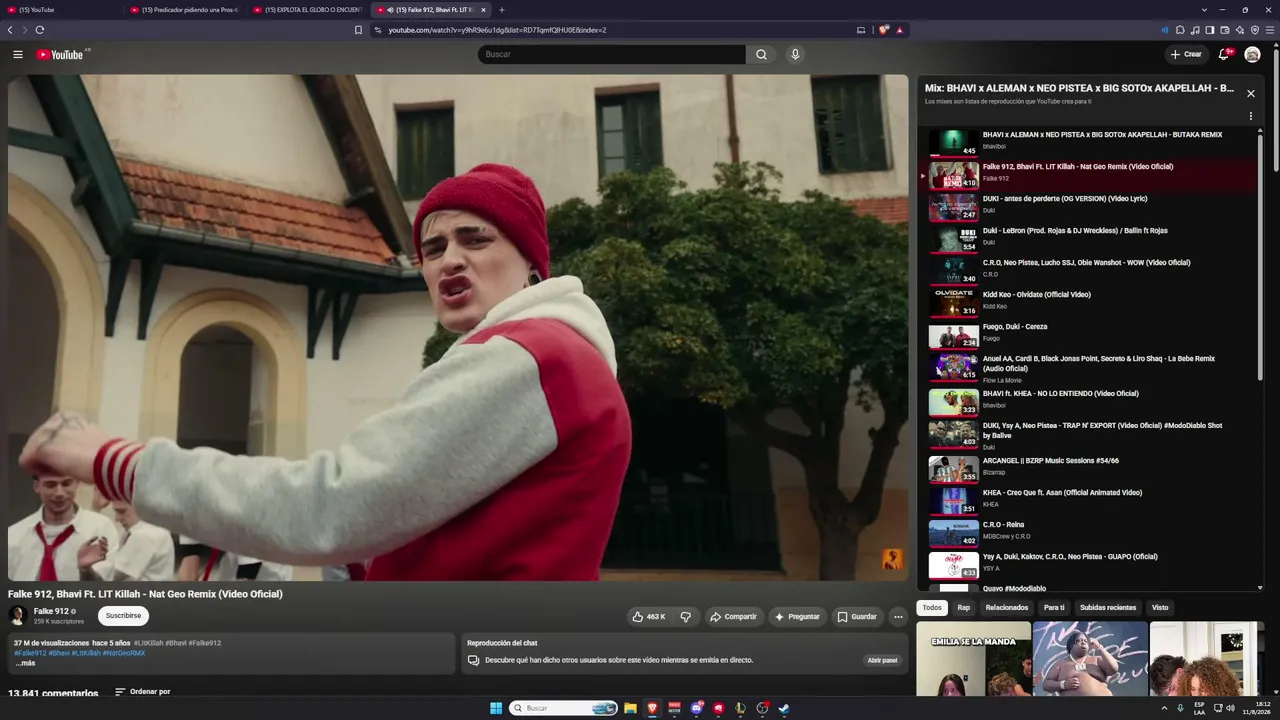The height and width of the screenshot is (720, 1280).
Task: Click the #NatGeoRMX hashtag link
Action: (x=124, y=653)
